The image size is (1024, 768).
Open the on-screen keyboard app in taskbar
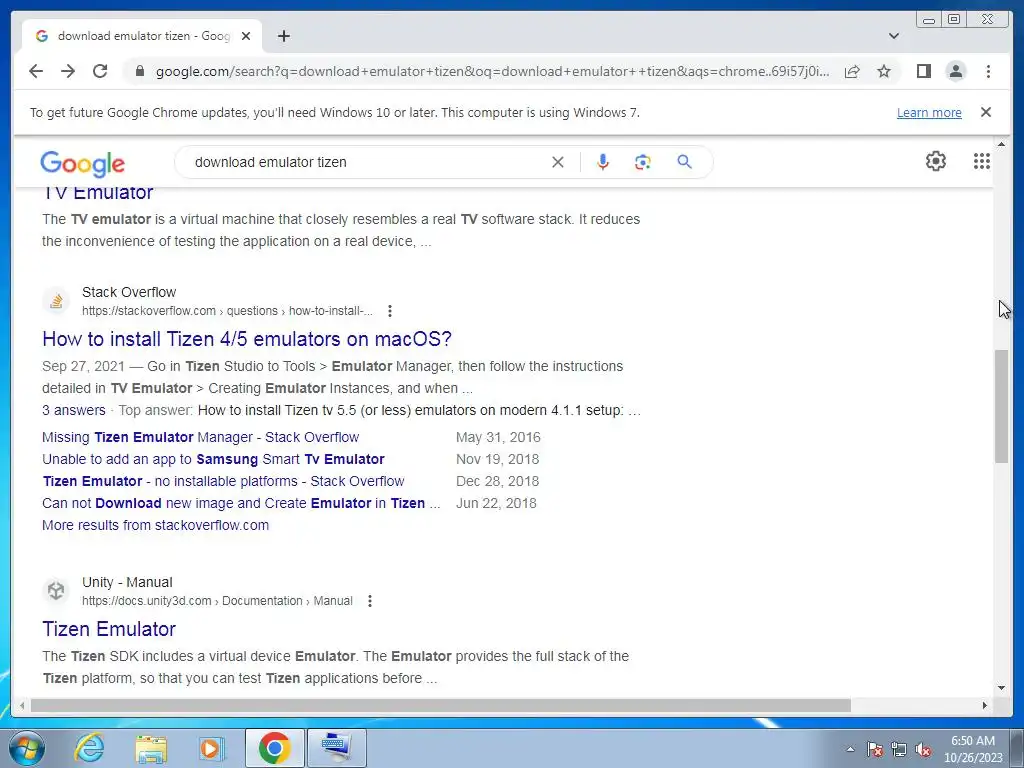coord(336,748)
